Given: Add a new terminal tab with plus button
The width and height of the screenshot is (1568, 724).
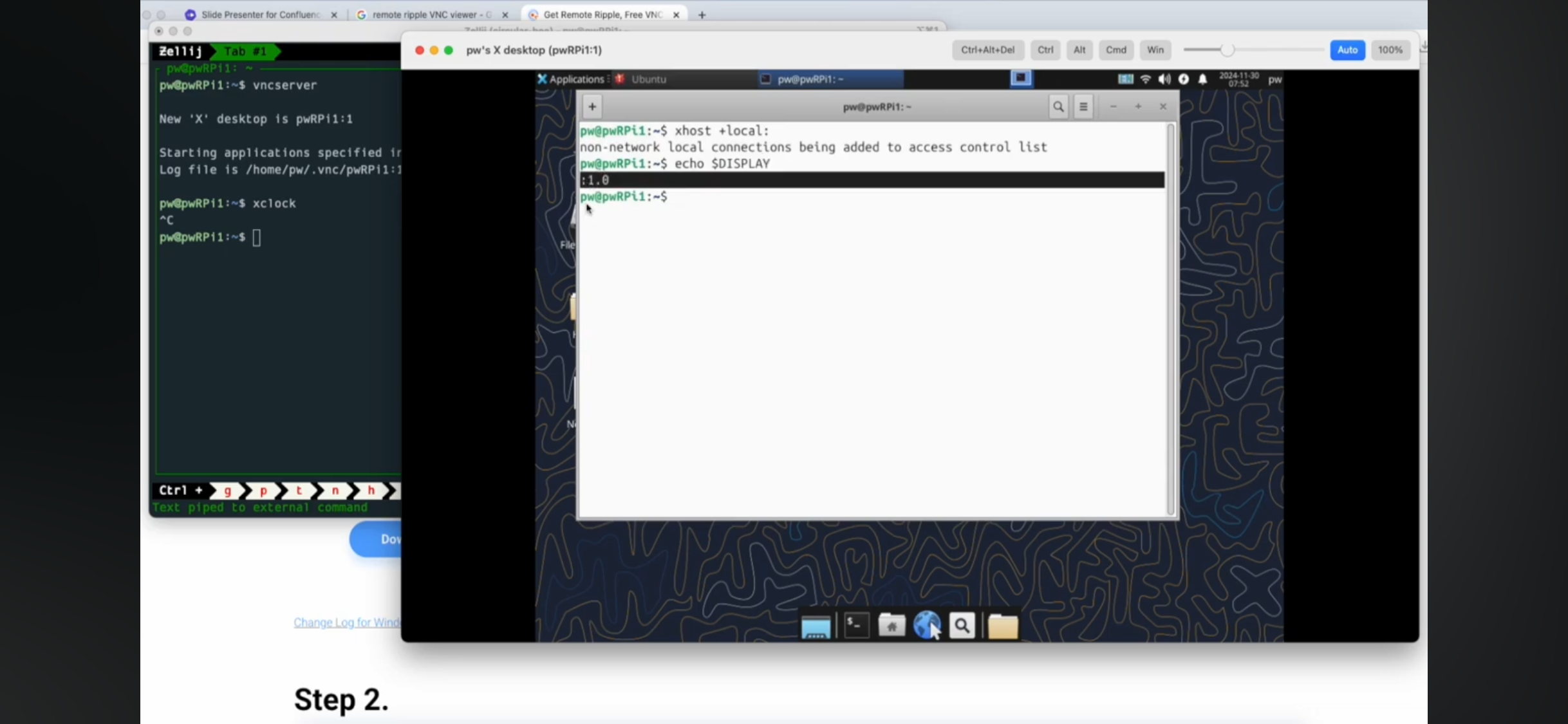Looking at the screenshot, I should tap(592, 107).
